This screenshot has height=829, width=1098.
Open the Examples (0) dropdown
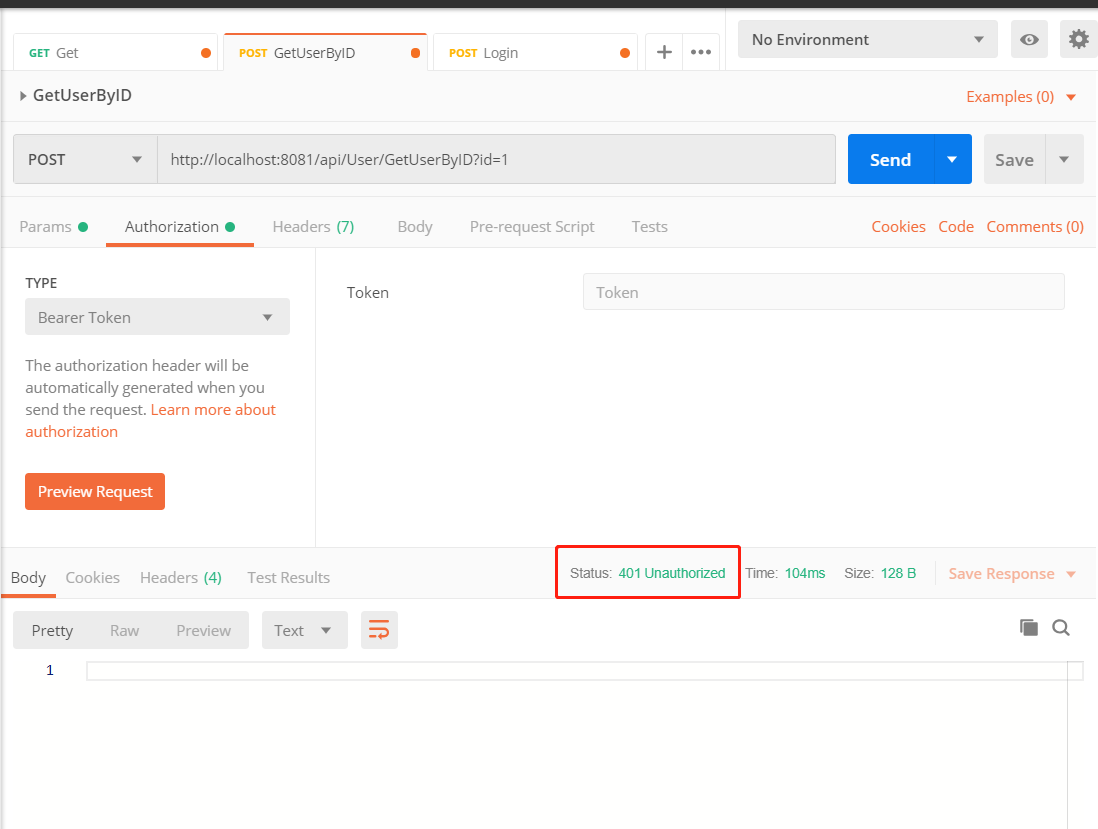(1021, 97)
